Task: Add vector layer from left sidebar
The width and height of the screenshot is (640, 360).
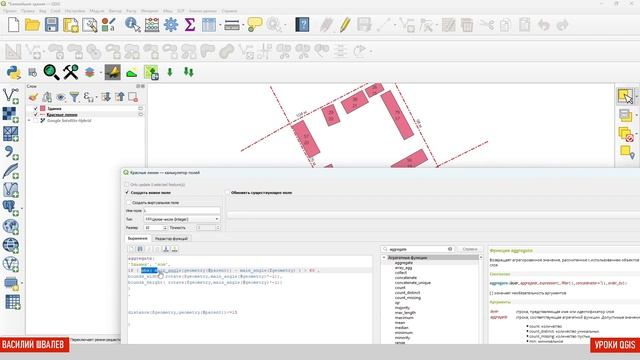Action: (11, 96)
